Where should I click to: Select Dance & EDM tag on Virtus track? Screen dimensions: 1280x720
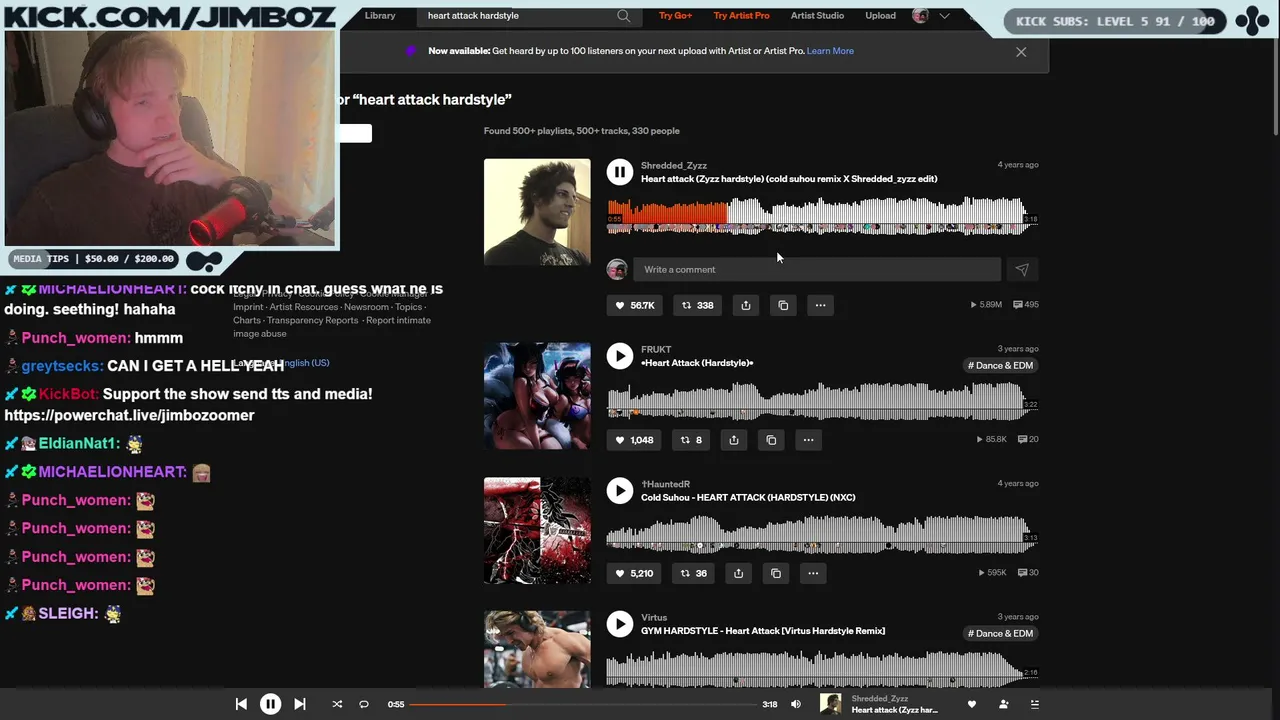(1000, 633)
